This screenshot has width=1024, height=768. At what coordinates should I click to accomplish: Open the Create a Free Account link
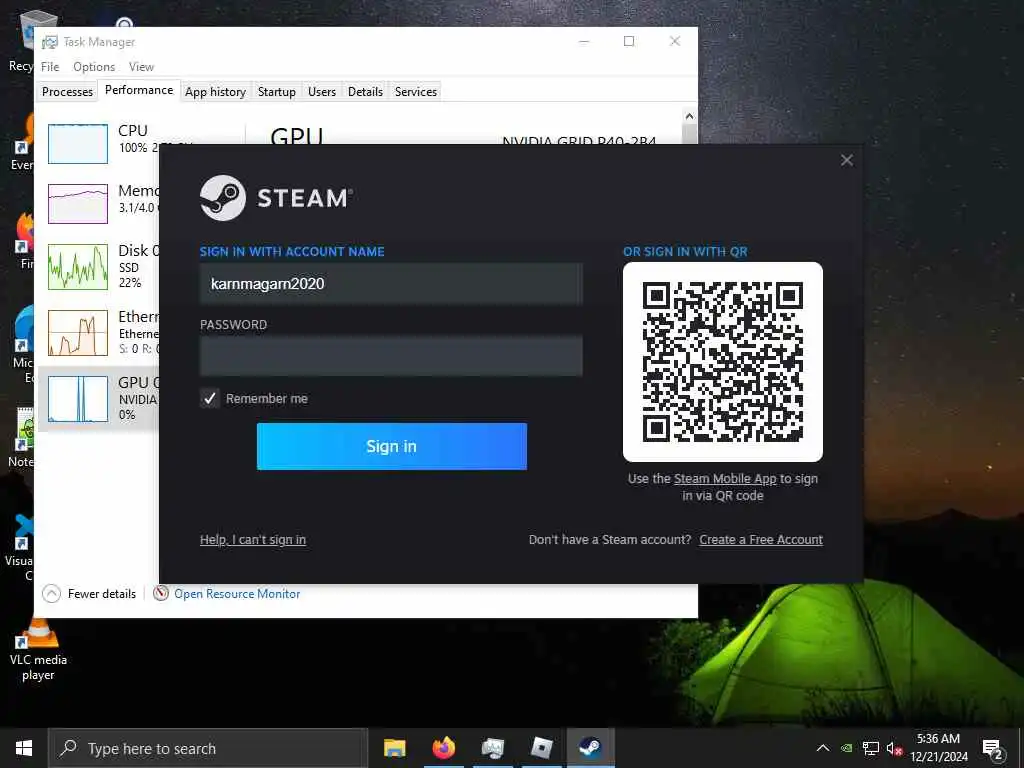761,539
